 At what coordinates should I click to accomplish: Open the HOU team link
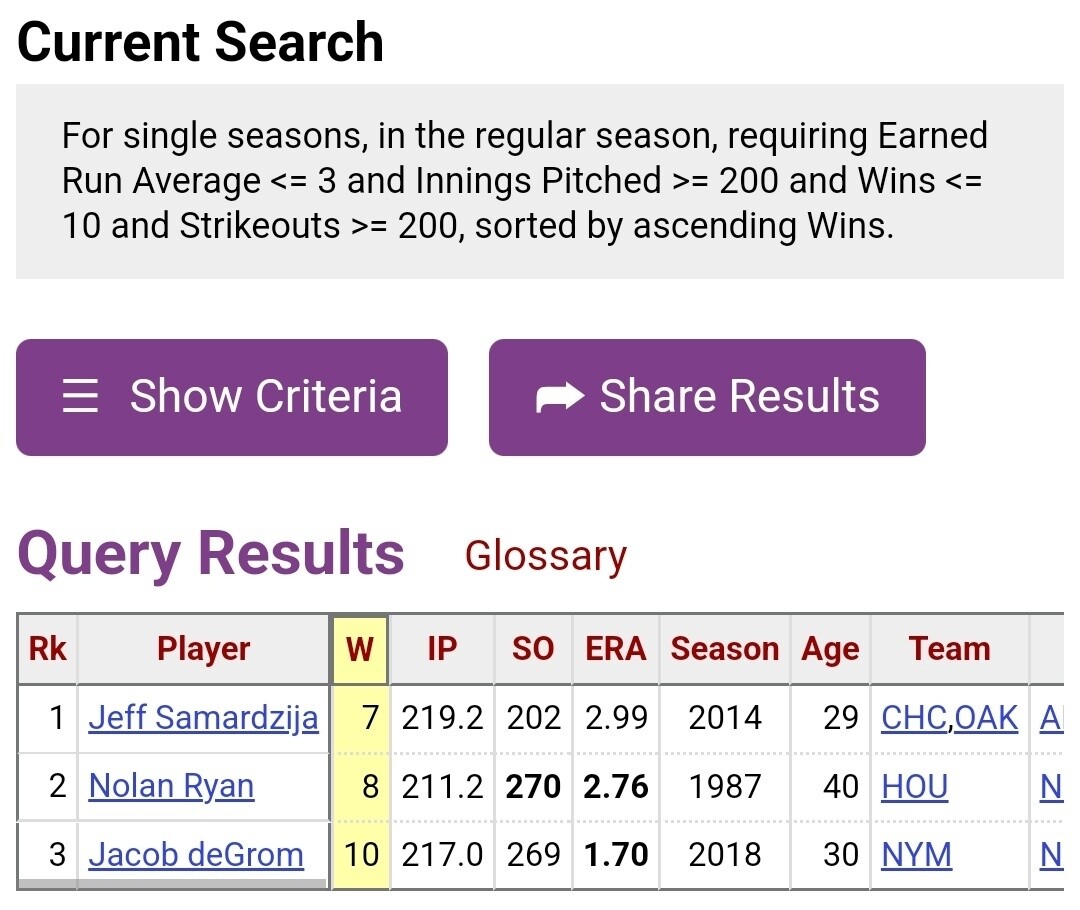point(914,787)
